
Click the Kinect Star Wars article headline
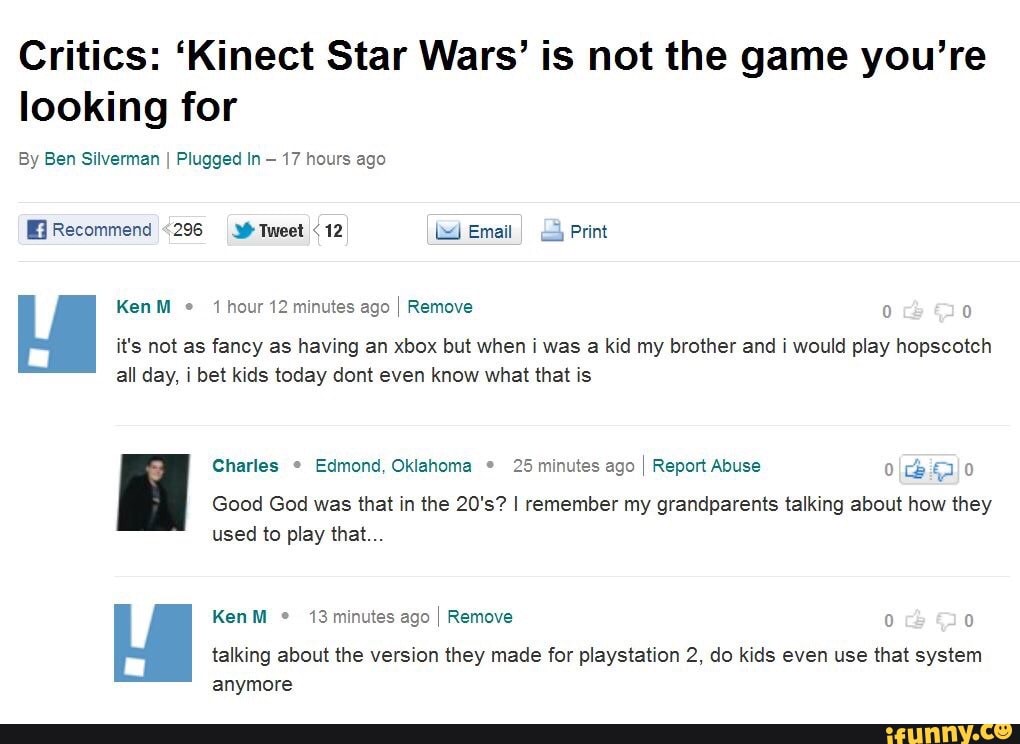pos(502,80)
